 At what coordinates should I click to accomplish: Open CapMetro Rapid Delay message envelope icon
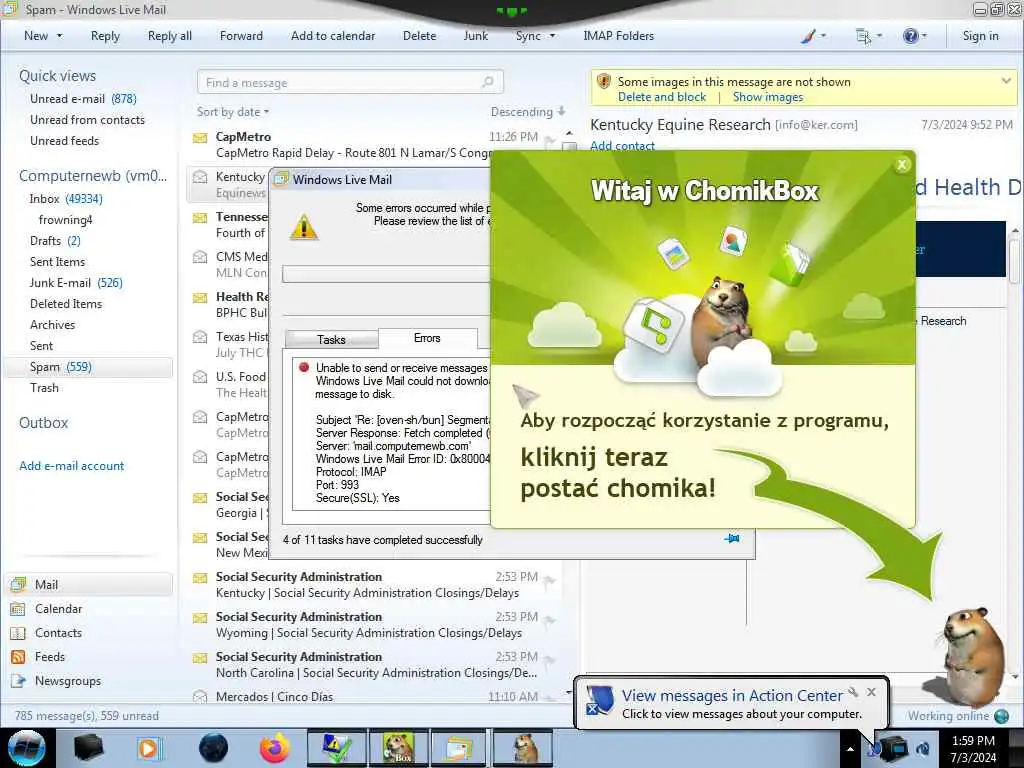coord(200,138)
